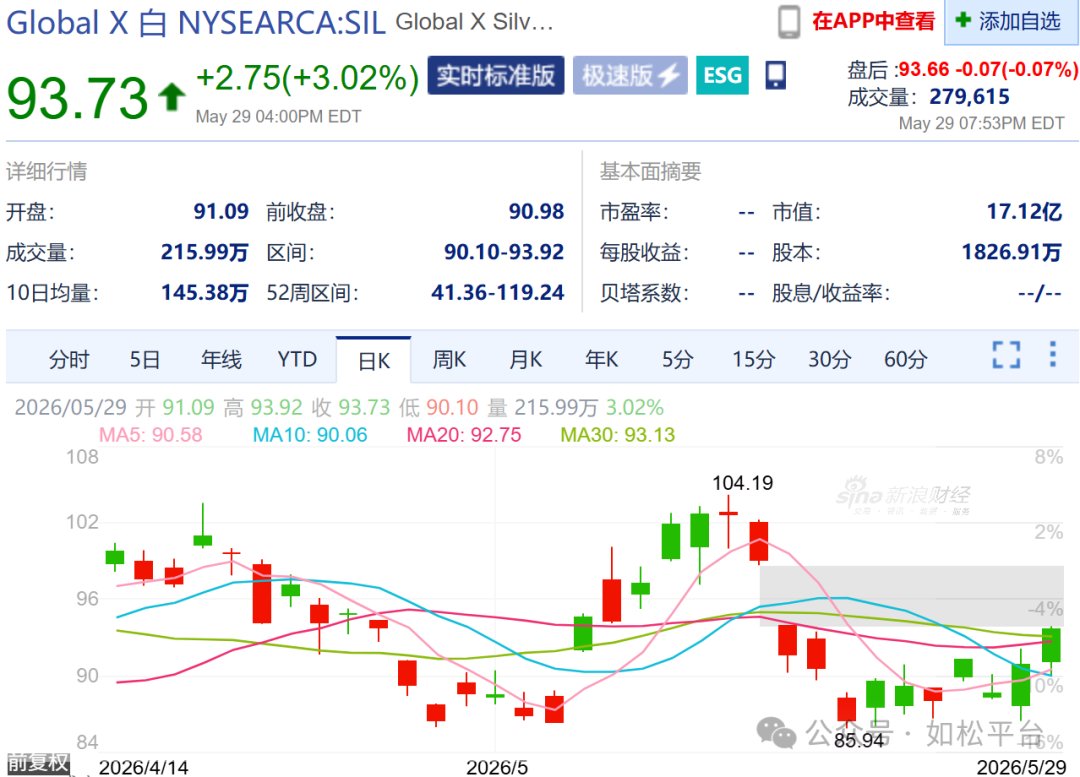Image resolution: width=1080 pixels, height=777 pixels.
Task: Select the 周K weekly candlestick tab
Action: click(x=449, y=360)
